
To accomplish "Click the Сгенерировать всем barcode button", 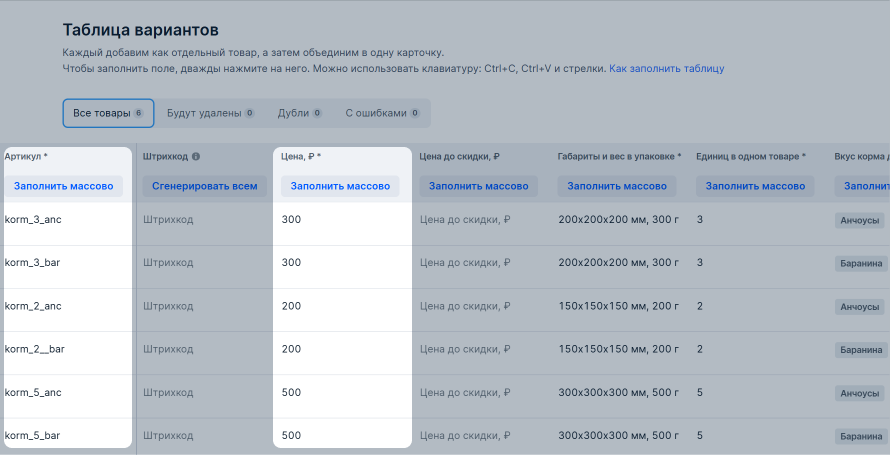I will click(x=204, y=186).
